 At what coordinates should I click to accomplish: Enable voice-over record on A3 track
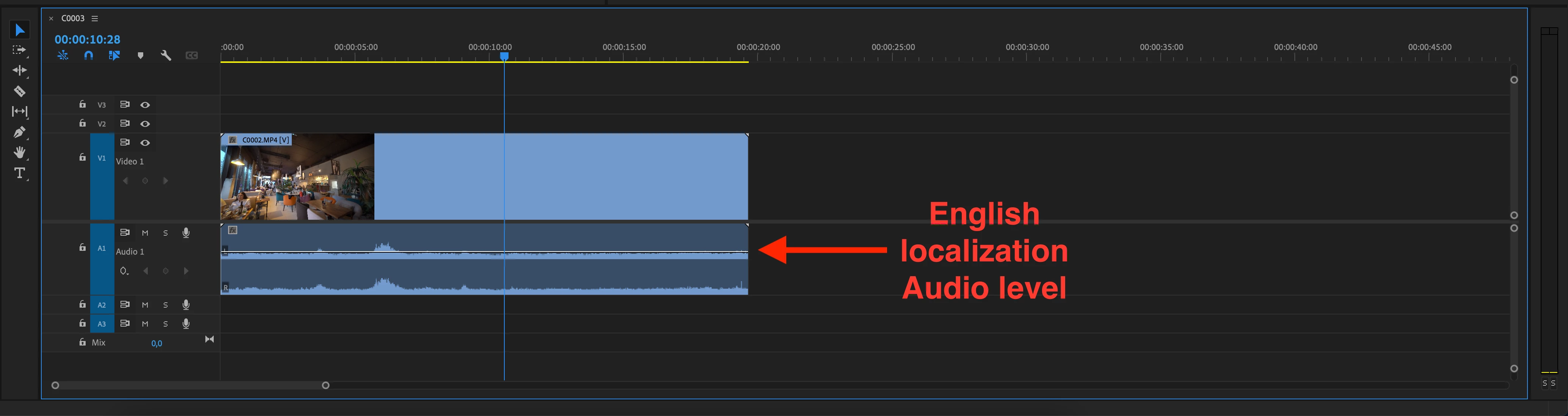tap(186, 324)
